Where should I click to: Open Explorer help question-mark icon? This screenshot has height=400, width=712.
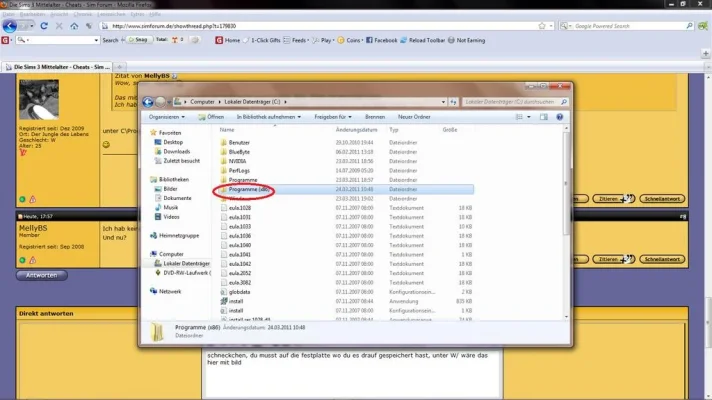(560, 117)
